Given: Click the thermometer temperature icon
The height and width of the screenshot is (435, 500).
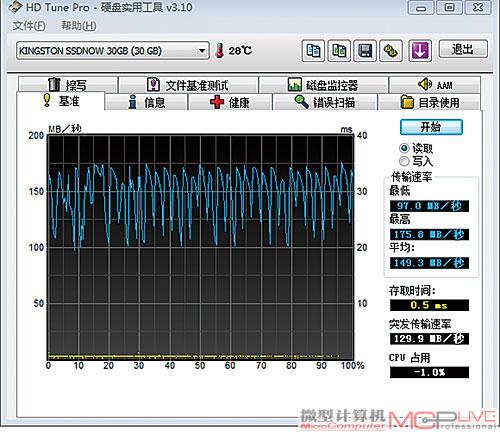Looking at the screenshot, I should [x=219, y=51].
